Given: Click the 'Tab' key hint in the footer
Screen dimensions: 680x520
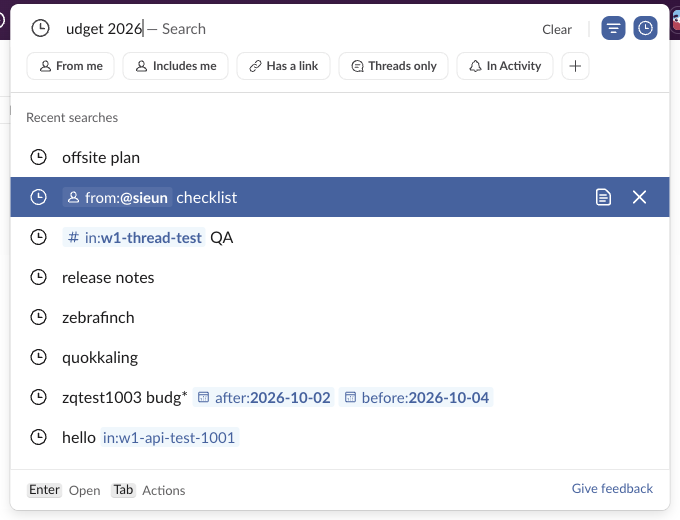Looking at the screenshot, I should click(123, 490).
